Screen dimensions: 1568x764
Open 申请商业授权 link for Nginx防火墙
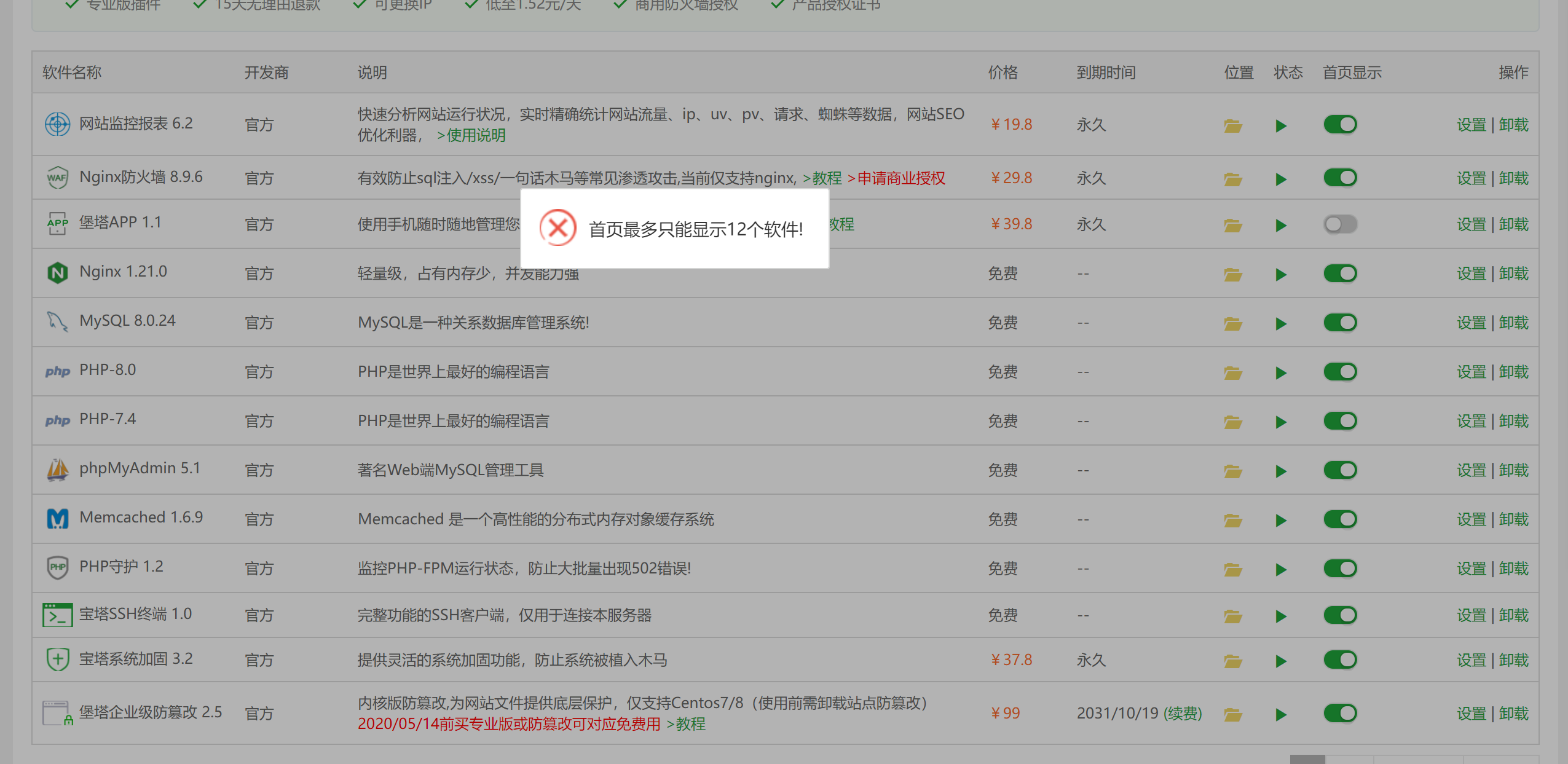coord(896,178)
